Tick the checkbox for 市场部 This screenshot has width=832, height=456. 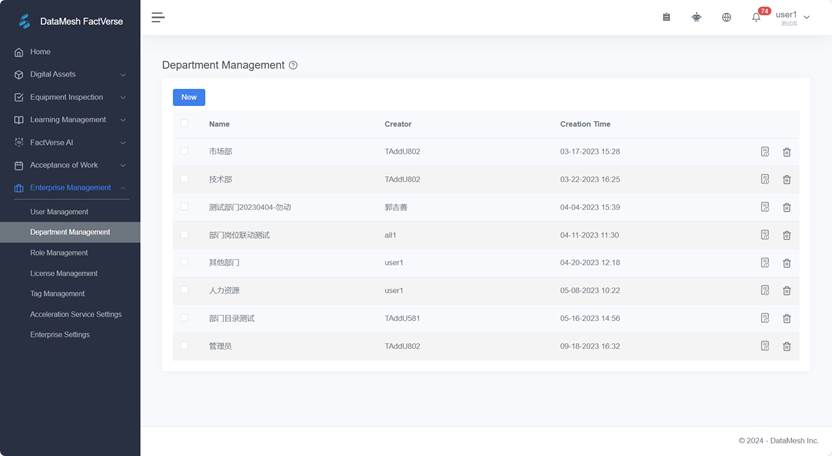pos(184,152)
